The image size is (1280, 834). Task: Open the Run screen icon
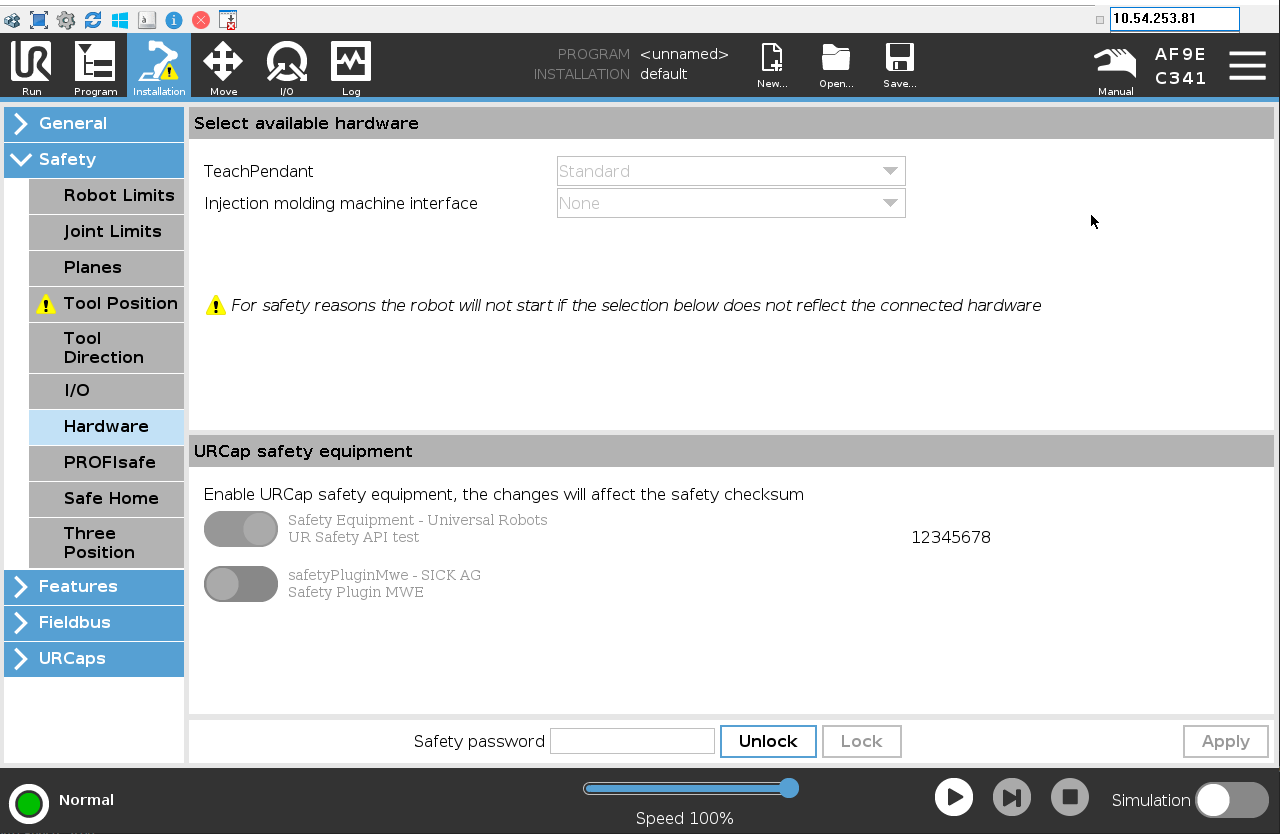31,64
